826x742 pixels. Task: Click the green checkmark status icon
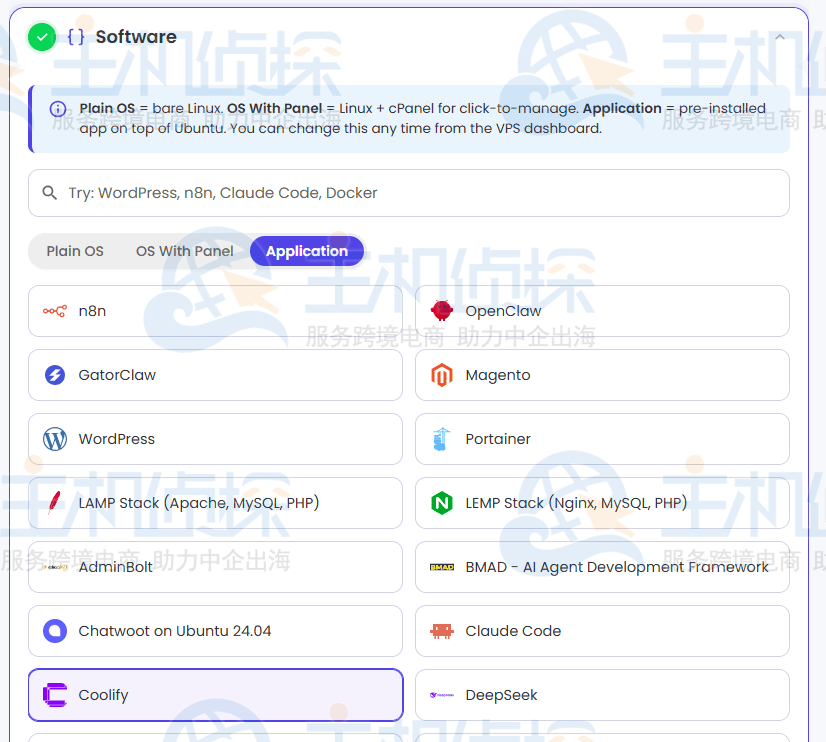pyautogui.click(x=42, y=37)
